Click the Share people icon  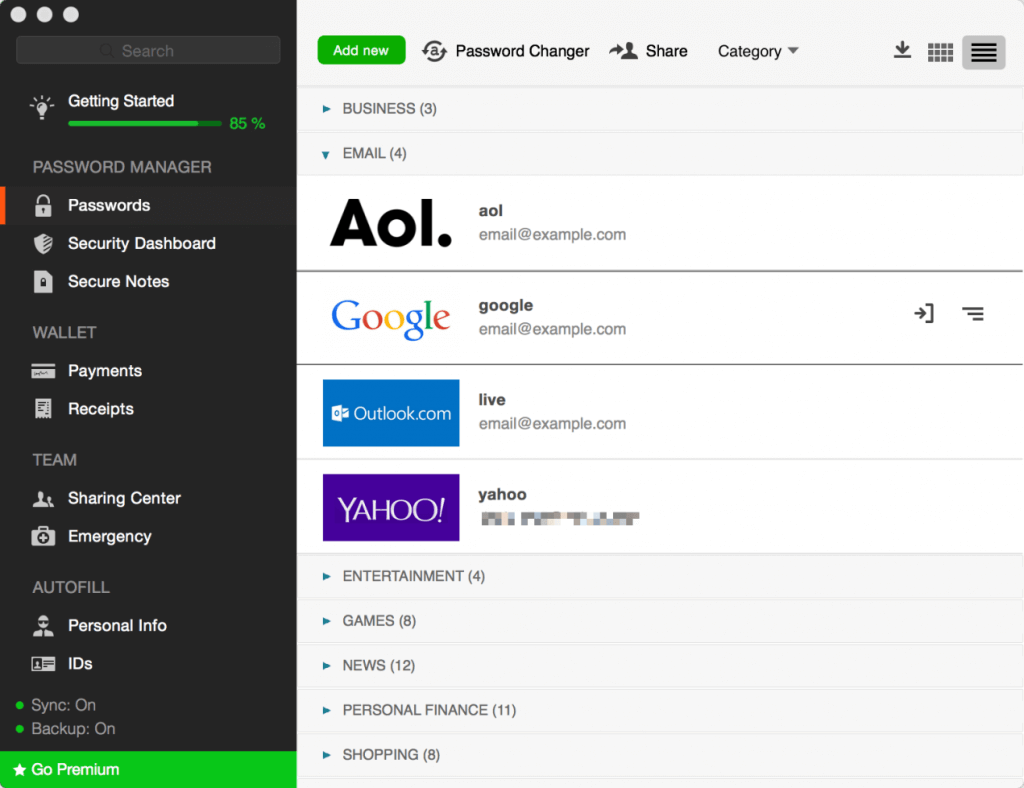624,50
